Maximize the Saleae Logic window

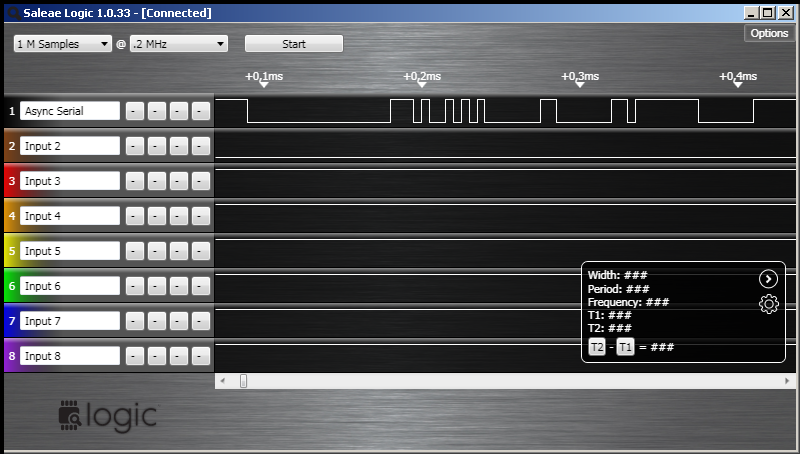(x=767, y=13)
